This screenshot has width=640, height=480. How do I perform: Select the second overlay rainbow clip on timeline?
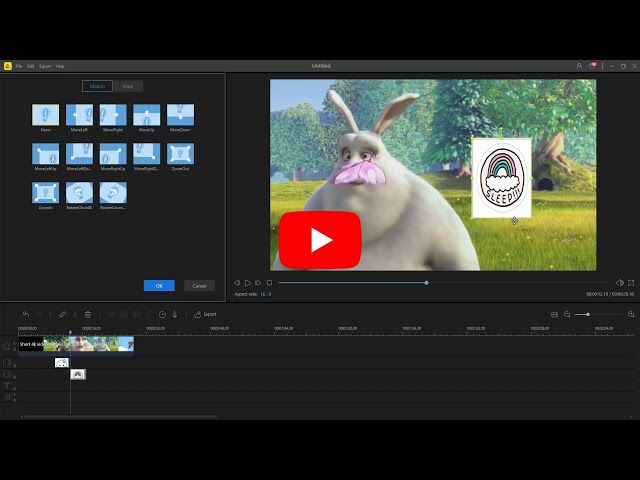[78, 374]
